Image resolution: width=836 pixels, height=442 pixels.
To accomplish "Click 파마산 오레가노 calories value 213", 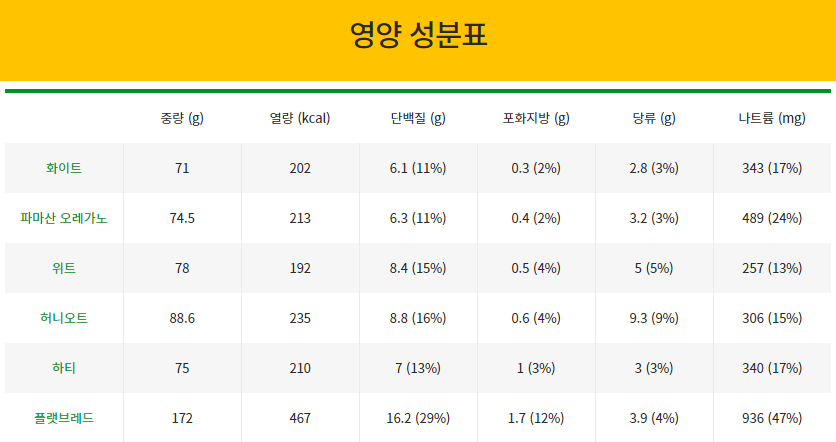I will point(300,218).
